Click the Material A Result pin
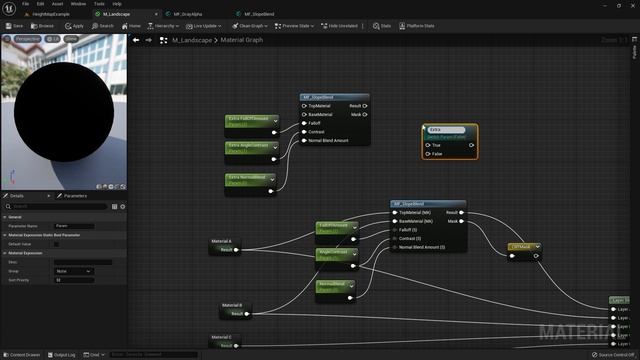 [x=236, y=250]
